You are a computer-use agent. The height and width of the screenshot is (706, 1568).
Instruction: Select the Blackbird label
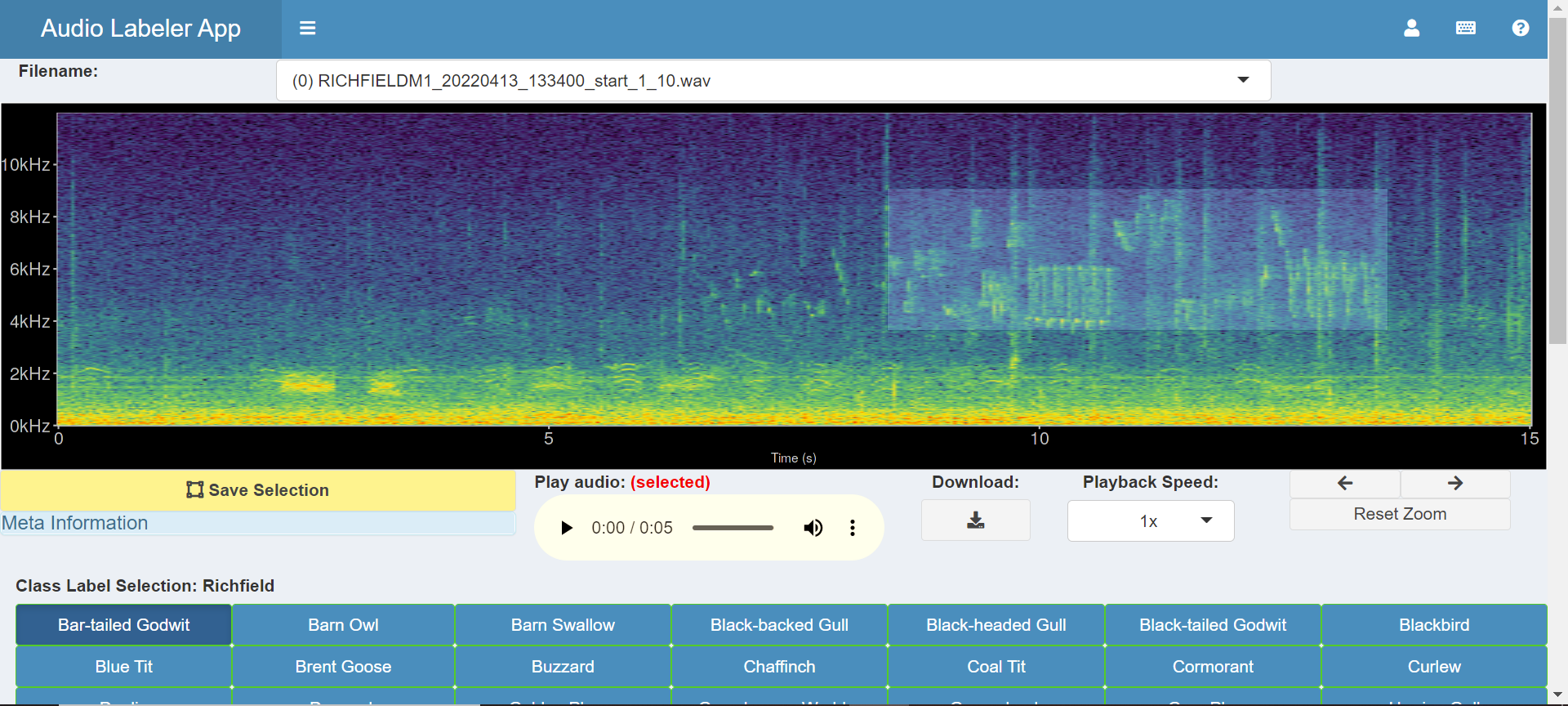pyautogui.click(x=1434, y=625)
